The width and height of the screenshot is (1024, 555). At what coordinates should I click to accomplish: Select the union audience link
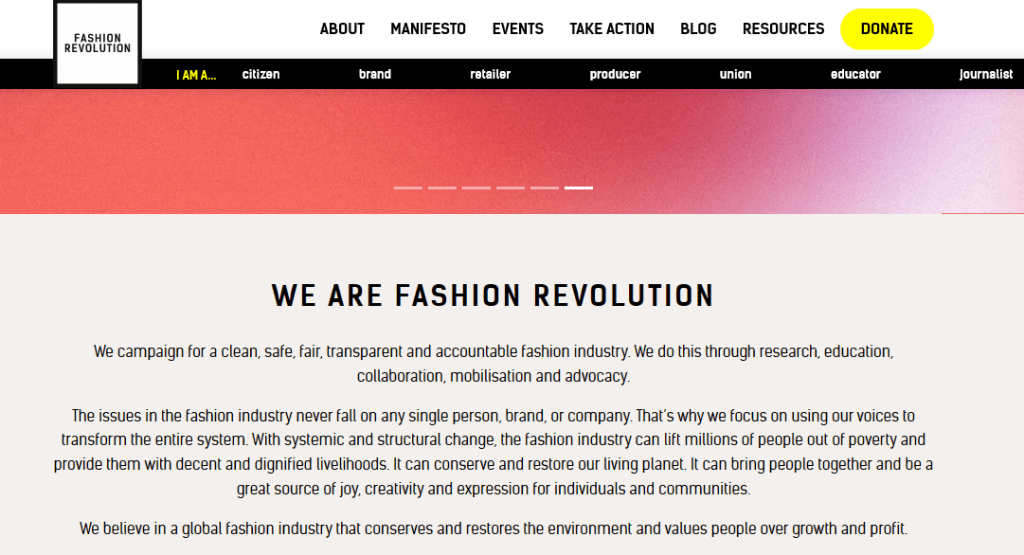tap(735, 74)
